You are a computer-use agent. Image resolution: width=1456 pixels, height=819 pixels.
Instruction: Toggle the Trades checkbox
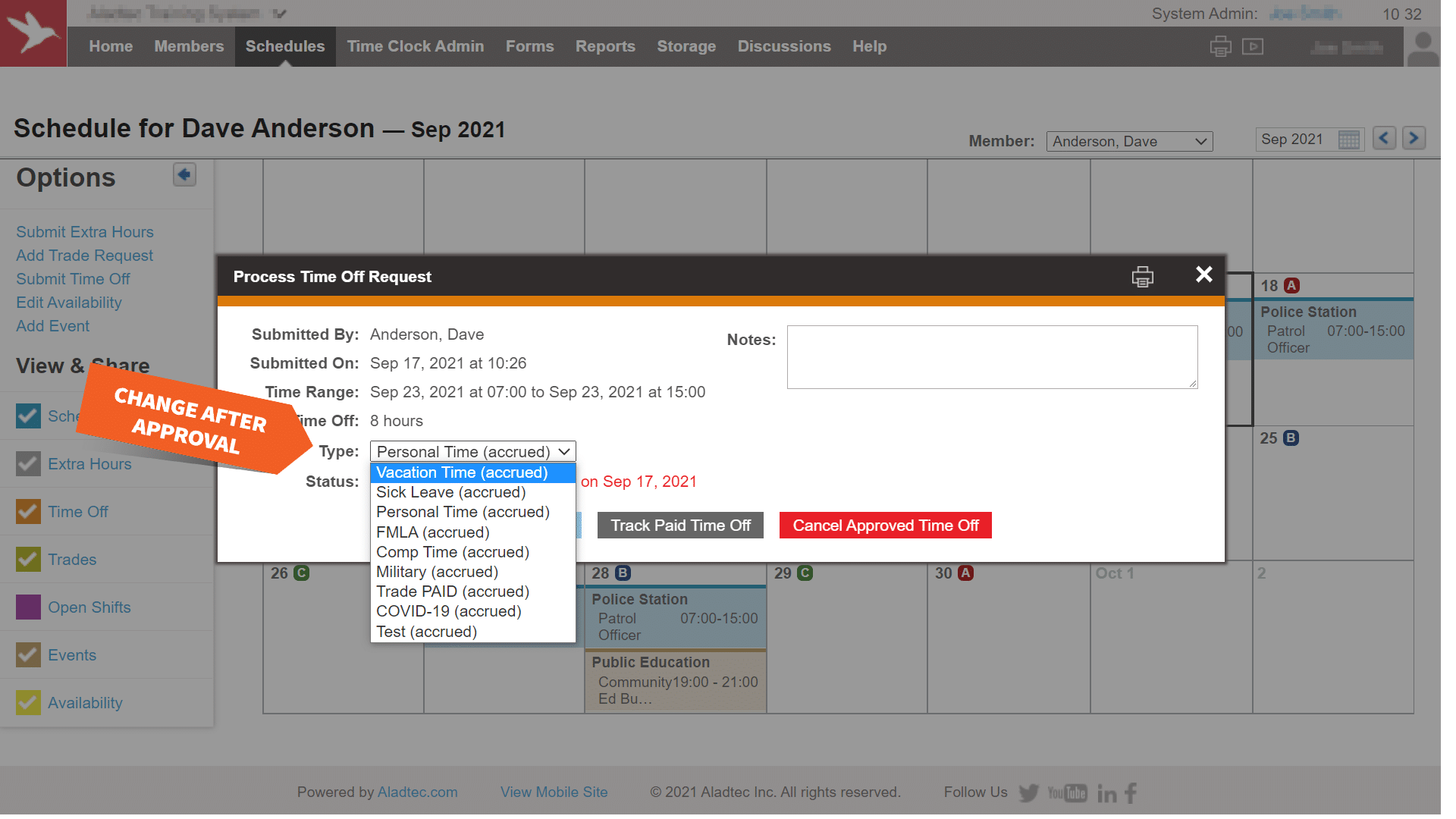28,559
